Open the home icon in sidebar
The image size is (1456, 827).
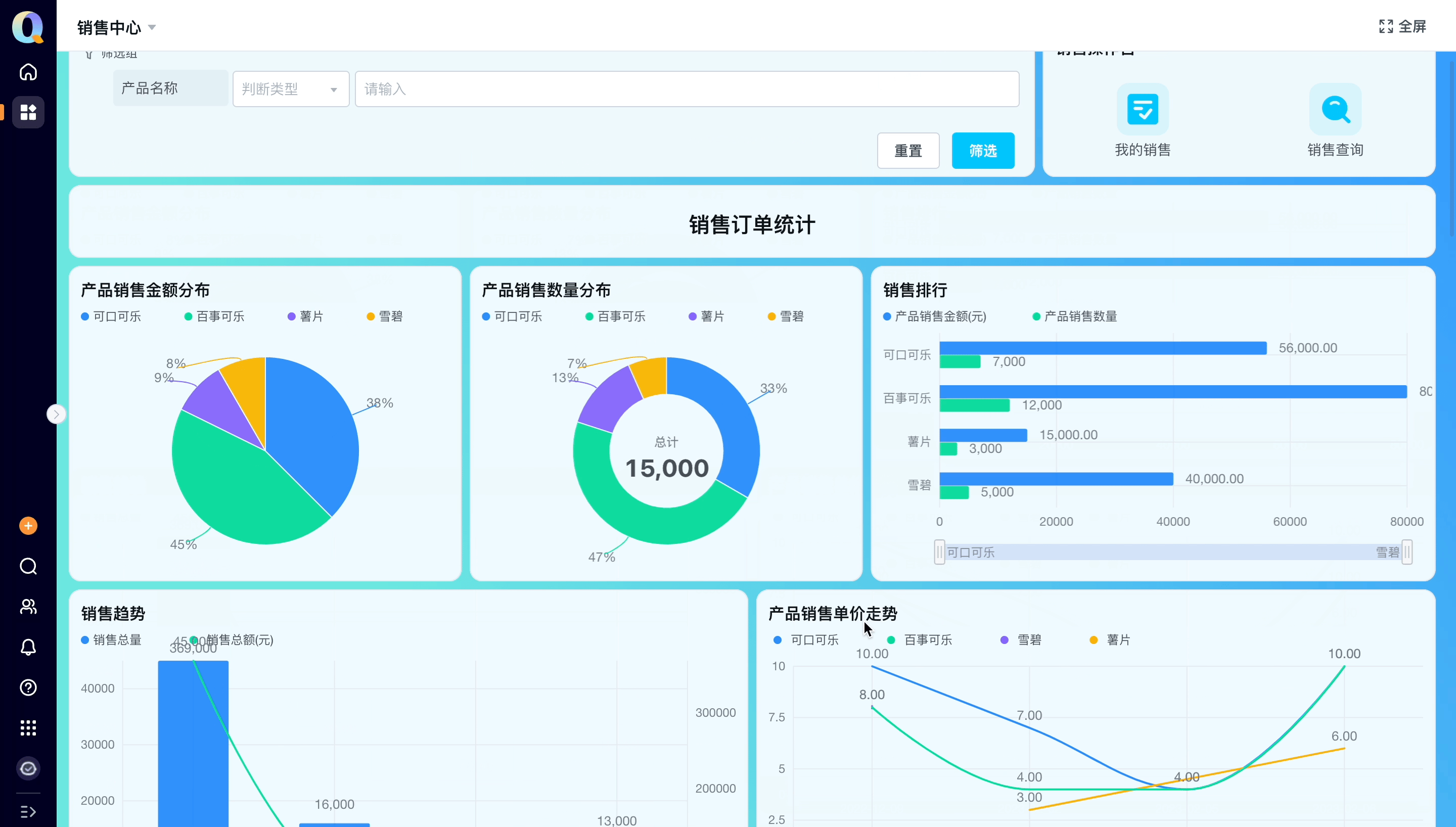[x=28, y=72]
